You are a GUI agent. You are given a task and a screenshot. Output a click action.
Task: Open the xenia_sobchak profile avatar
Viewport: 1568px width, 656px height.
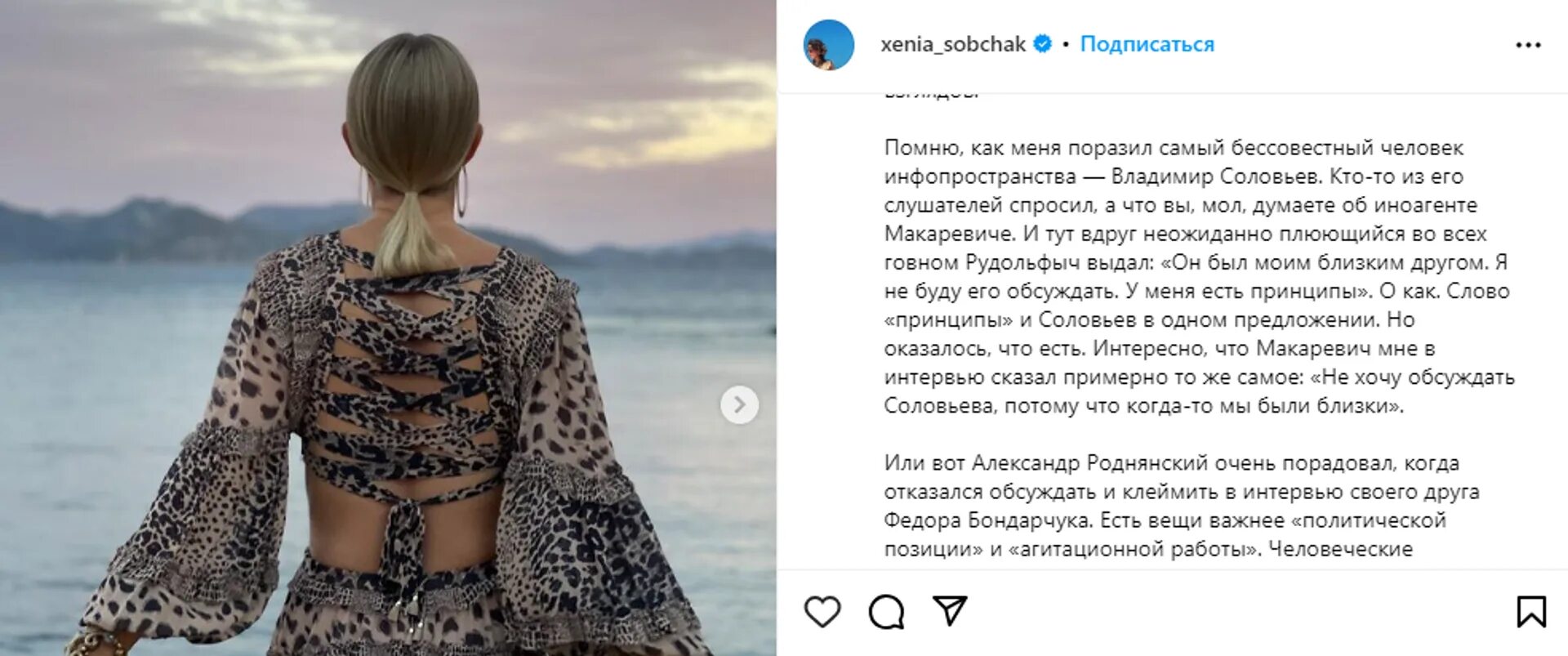(x=828, y=45)
